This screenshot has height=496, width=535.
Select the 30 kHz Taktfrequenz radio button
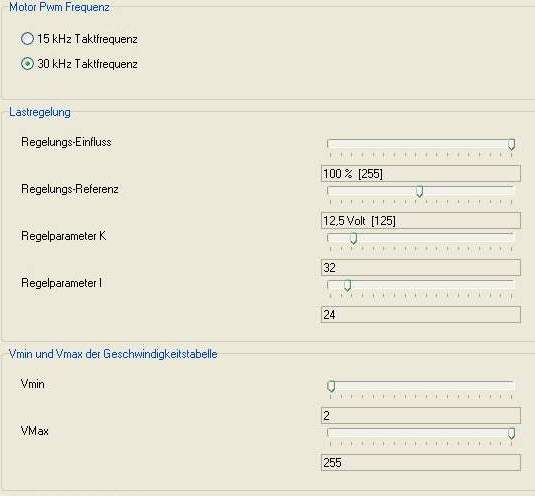pyautogui.click(x=27, y=64)
